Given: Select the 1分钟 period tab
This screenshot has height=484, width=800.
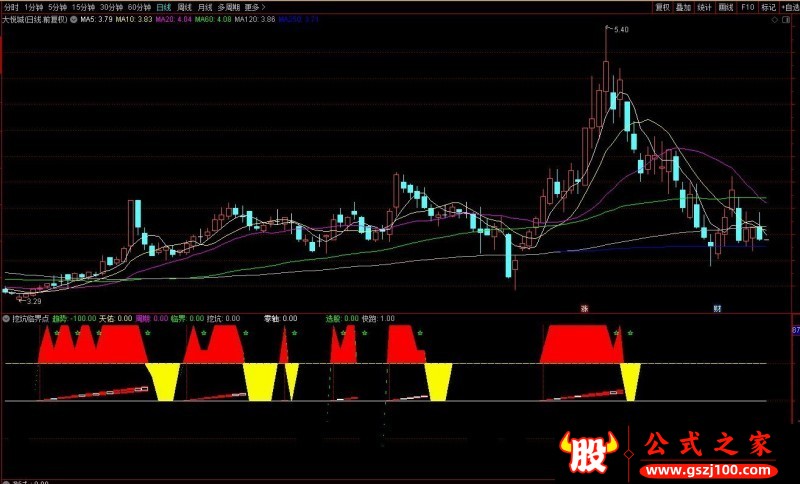Looking at the screenshot, I should pos(33,7).
